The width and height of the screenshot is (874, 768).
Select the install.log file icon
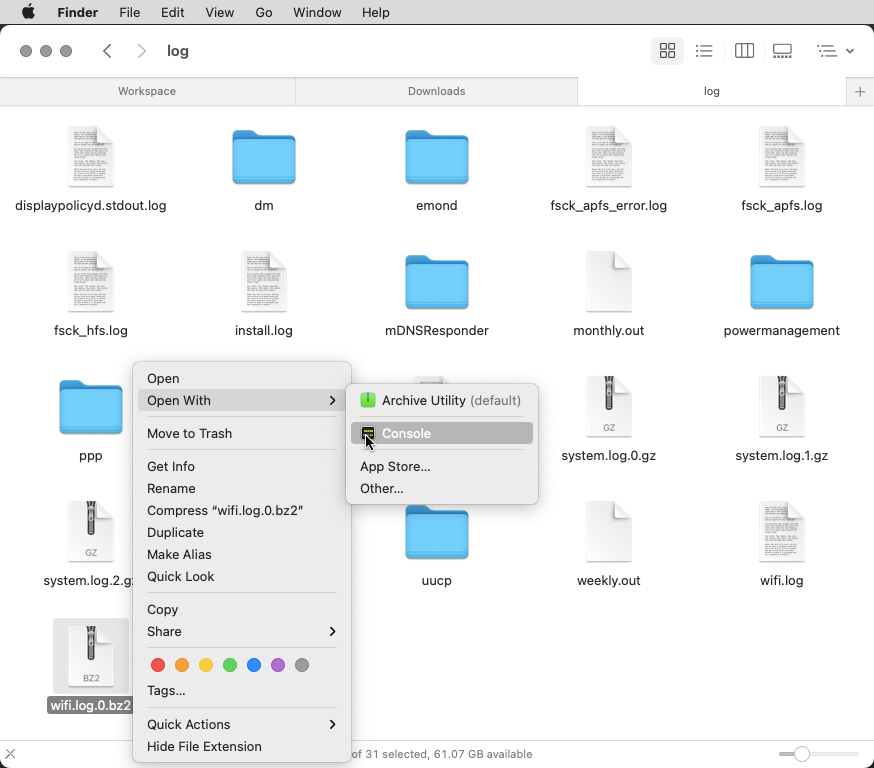tap(264, 282)
